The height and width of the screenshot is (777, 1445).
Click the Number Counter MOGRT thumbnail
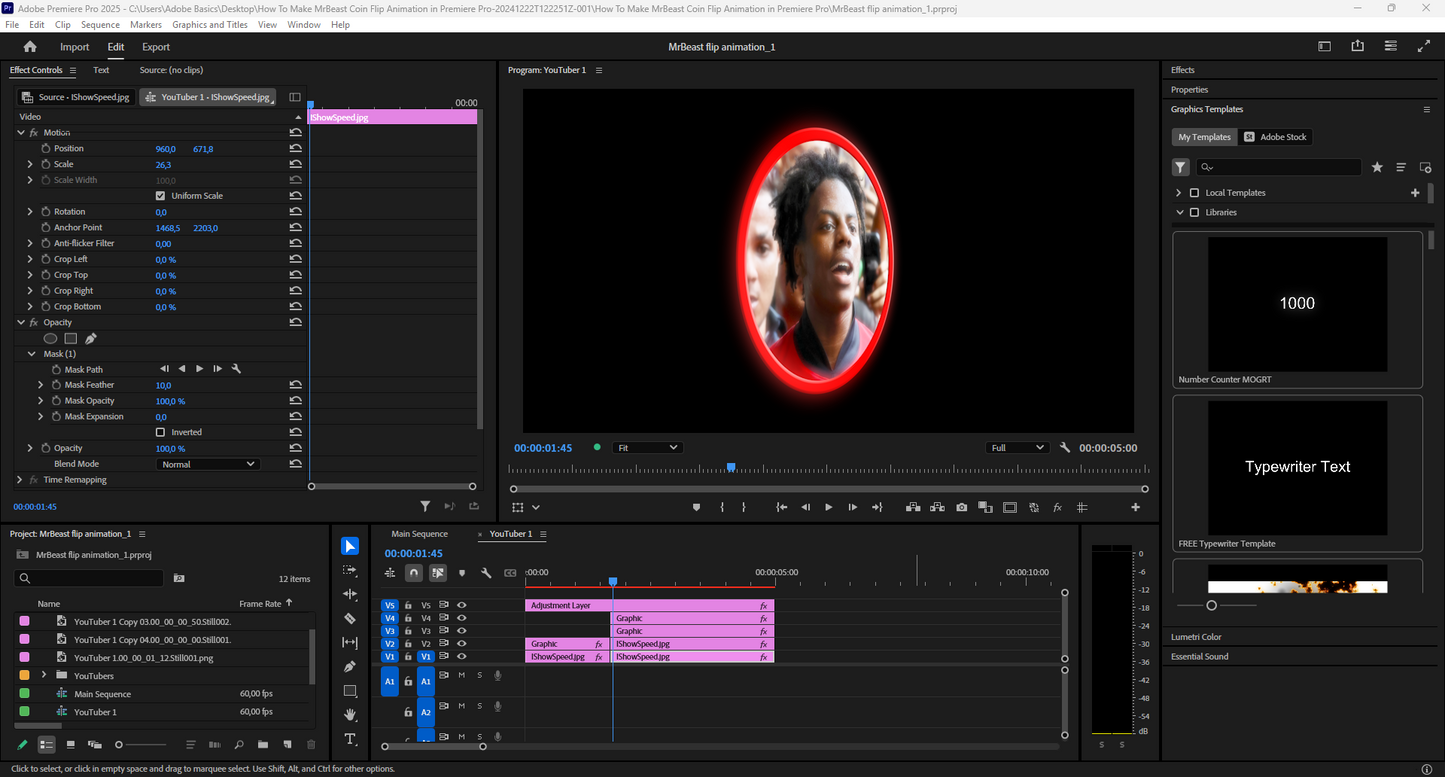(1297, 304)
